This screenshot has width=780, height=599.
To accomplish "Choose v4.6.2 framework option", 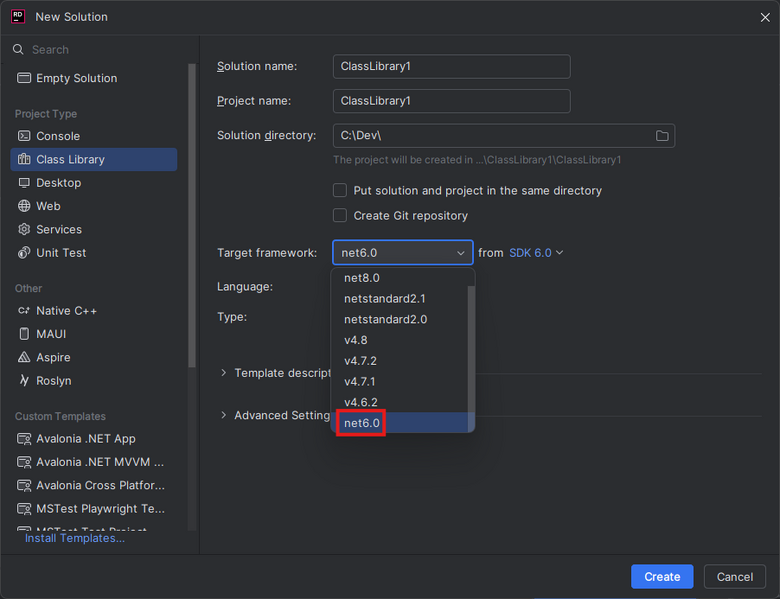I will [x=399, y=402].
